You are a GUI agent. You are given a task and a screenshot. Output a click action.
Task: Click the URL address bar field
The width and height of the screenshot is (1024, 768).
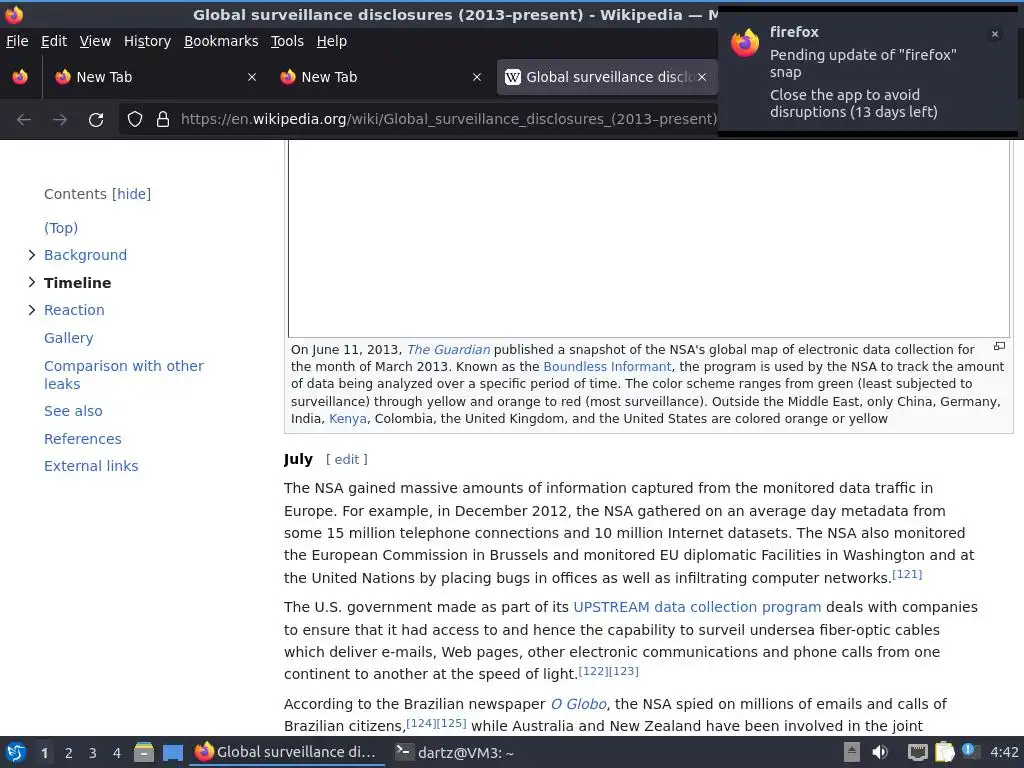[449, 120]
